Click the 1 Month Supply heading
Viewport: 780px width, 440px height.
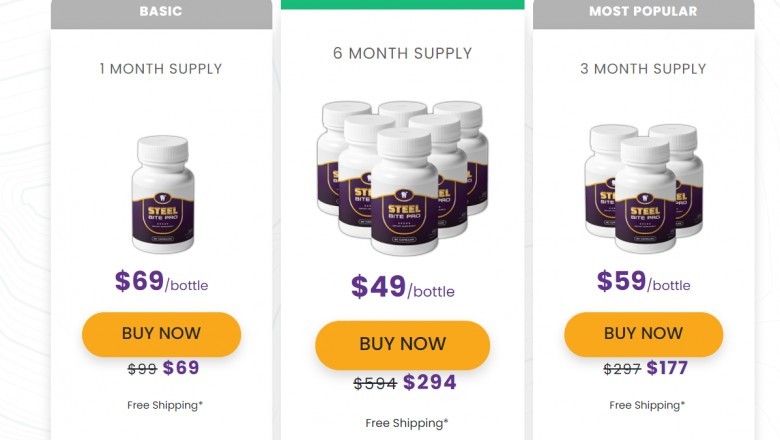click(161, 69)
